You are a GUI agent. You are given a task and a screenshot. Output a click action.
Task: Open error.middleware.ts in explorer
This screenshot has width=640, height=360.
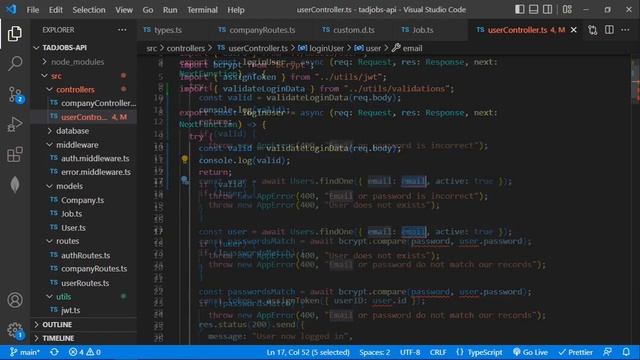click(96, 172)
